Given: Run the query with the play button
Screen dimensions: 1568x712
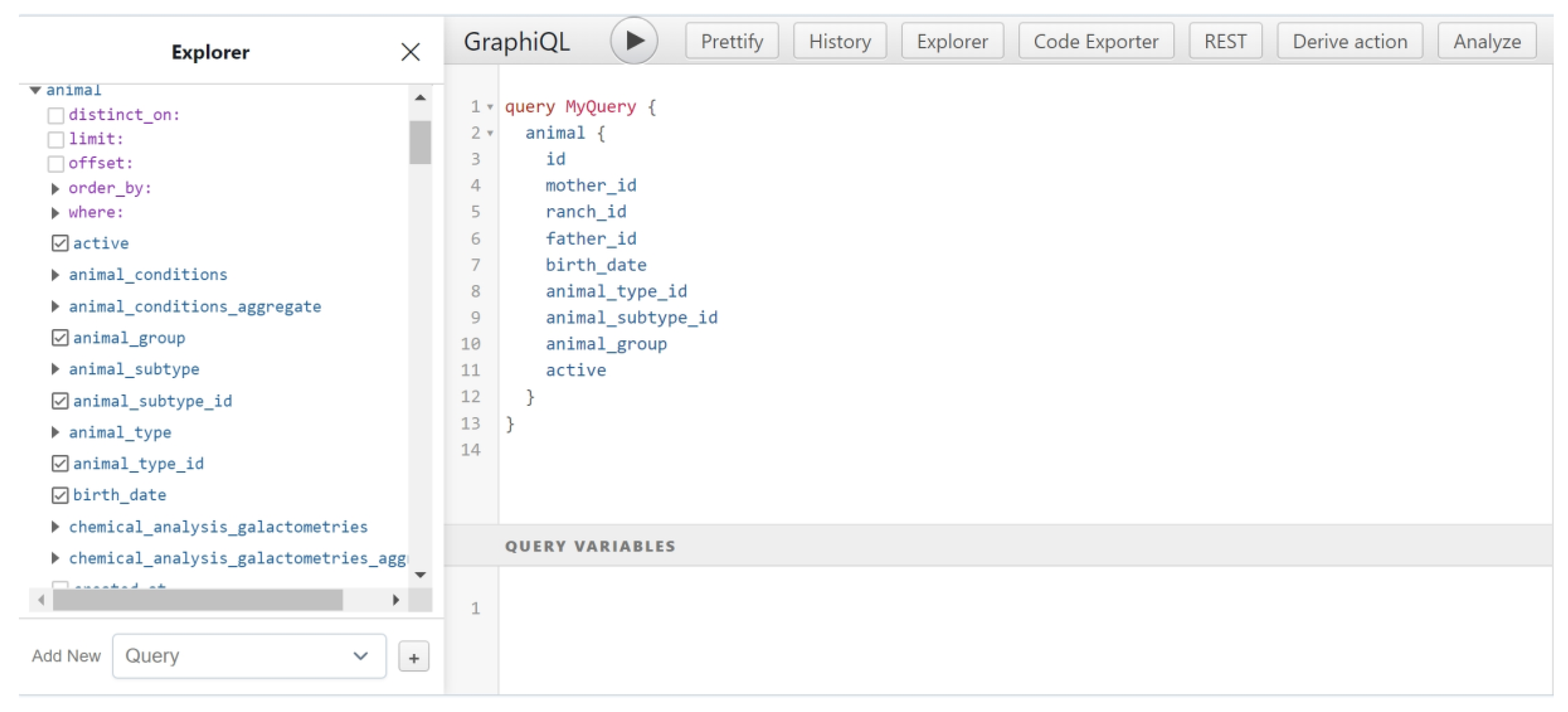Looking at the screenshot, I should pos(634,41).
